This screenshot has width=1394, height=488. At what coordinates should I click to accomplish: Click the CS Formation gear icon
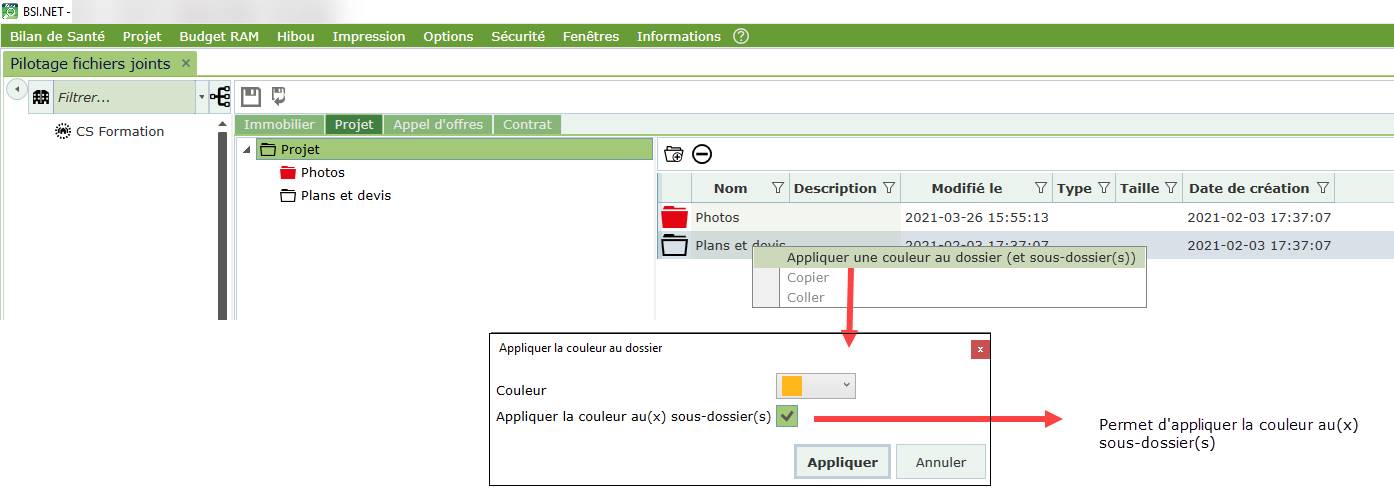click(x=63, y=131)
